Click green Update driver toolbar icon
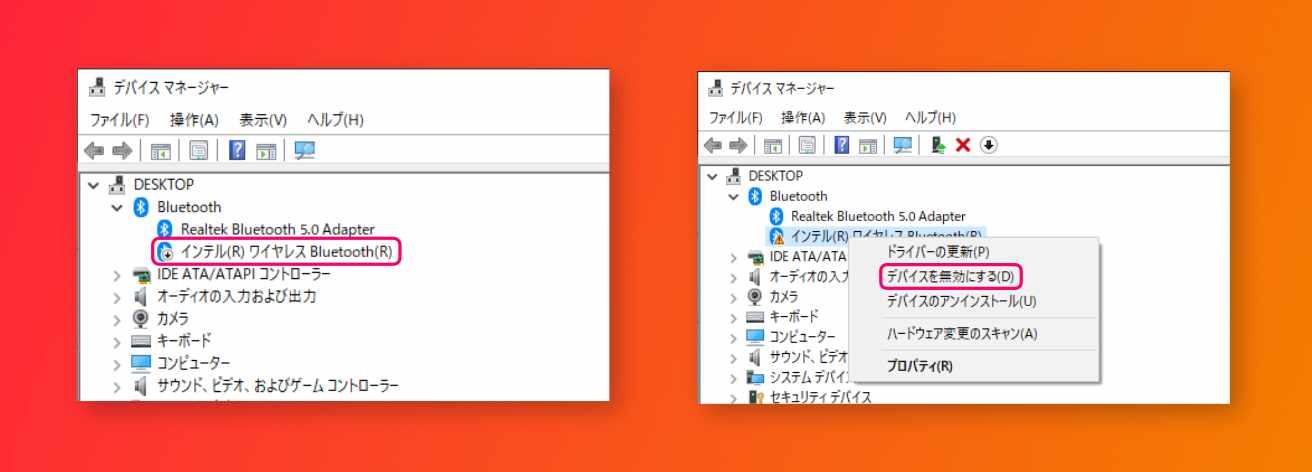This screenshot has width=1312, height=472. pos(939,146)
